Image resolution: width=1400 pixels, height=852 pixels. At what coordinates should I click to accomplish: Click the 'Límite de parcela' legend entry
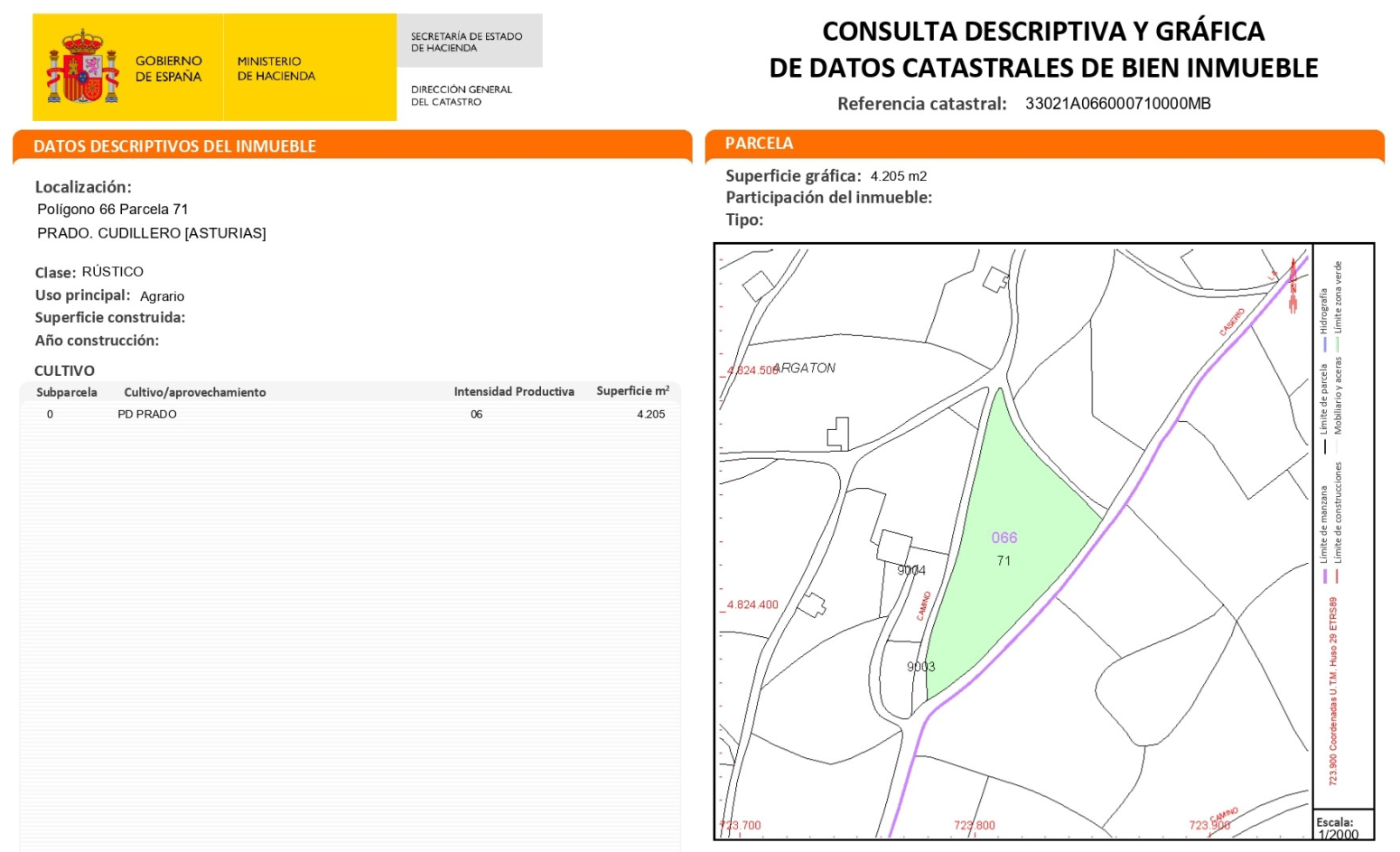click(1324, 407)
